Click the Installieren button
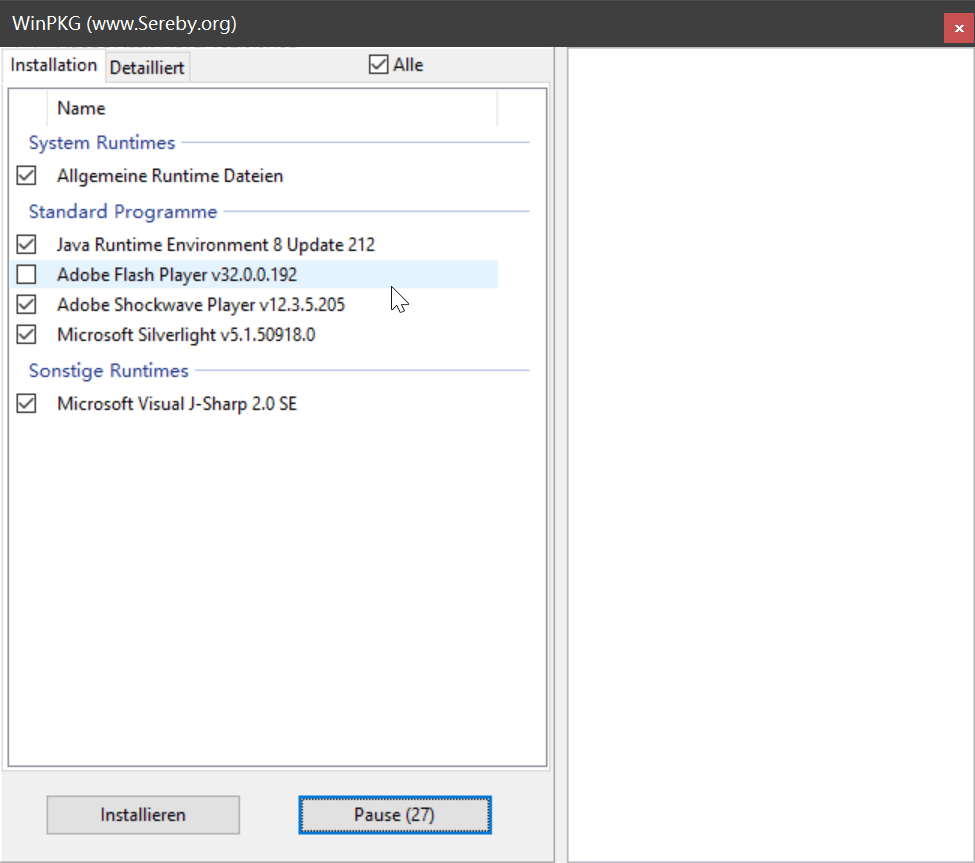The width and height of the screenshot is (975, 863). point(143,815)
